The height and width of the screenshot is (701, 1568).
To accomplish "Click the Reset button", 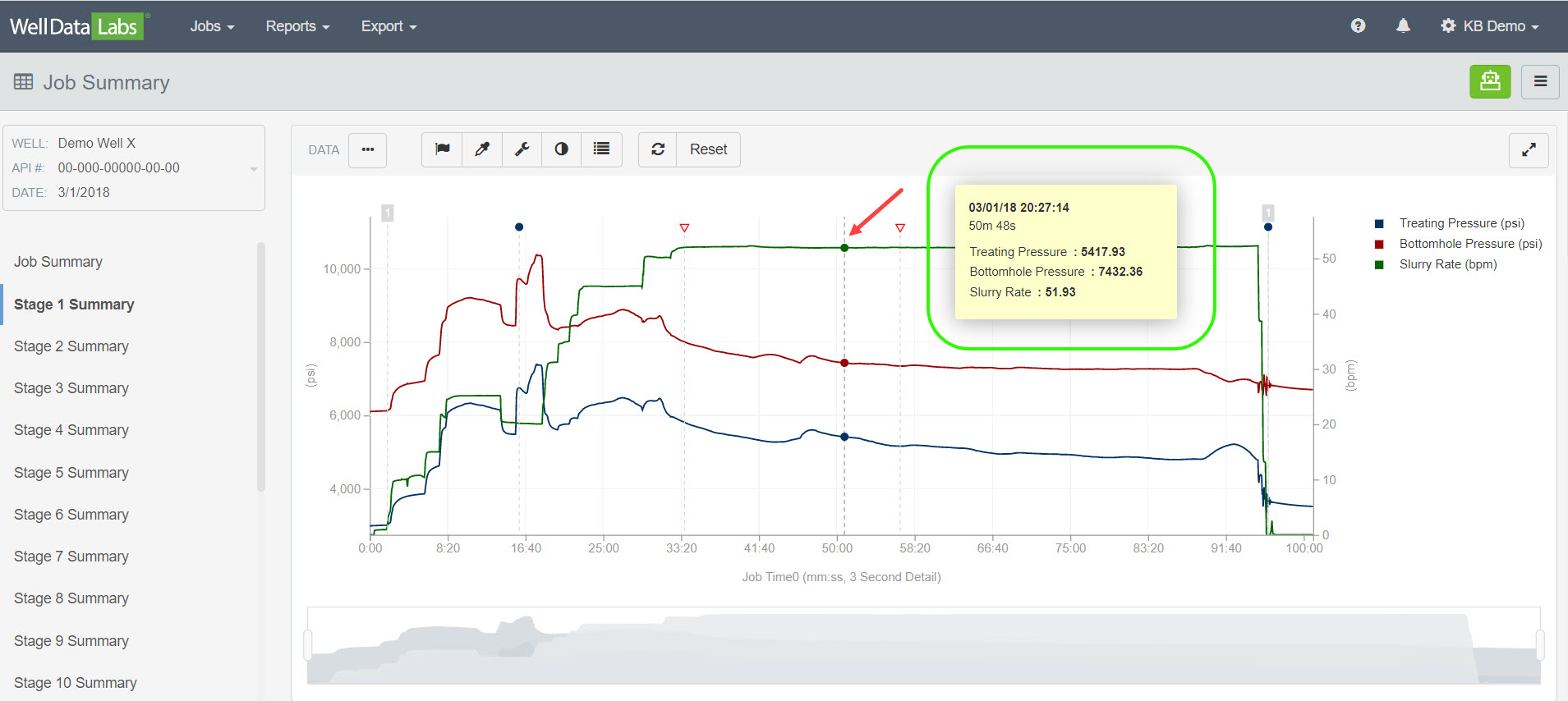I will click(x=708, y=149).
